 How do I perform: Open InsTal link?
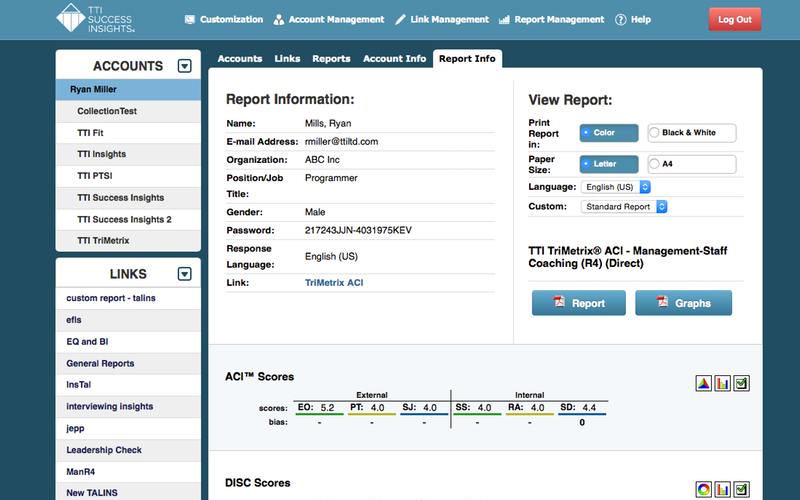click(x=128, y=385)
